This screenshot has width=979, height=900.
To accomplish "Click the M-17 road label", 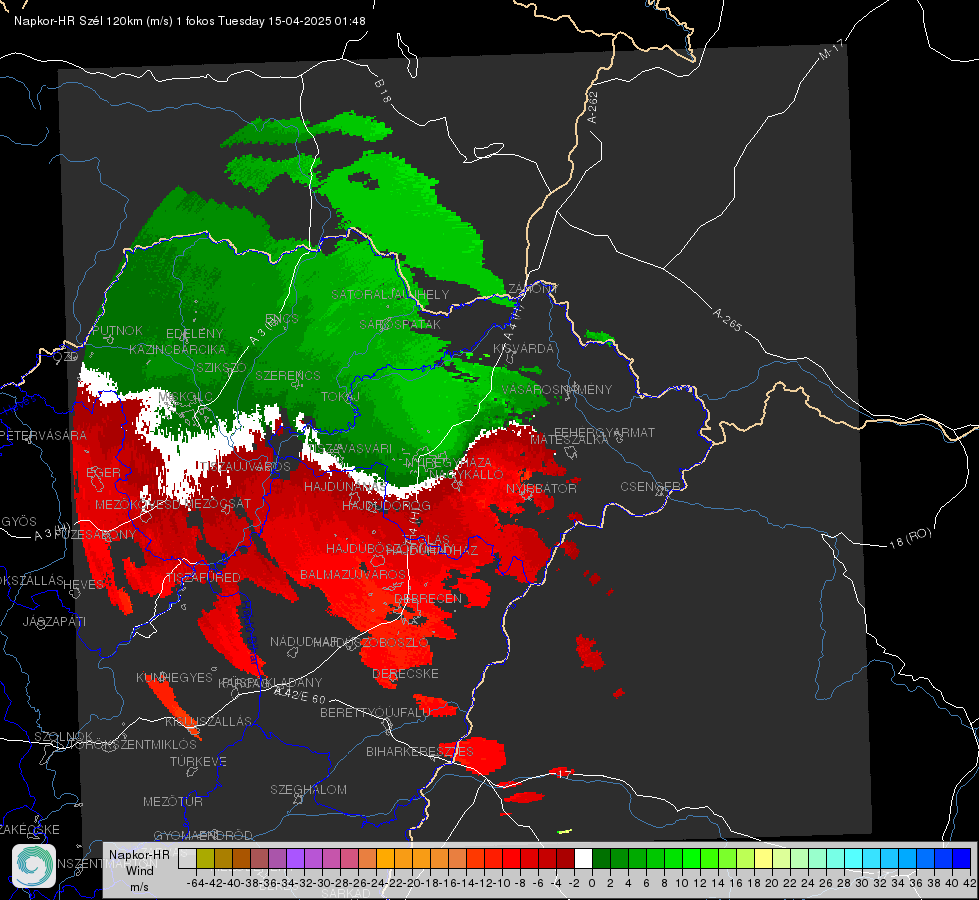I will [x=832, y=49].
